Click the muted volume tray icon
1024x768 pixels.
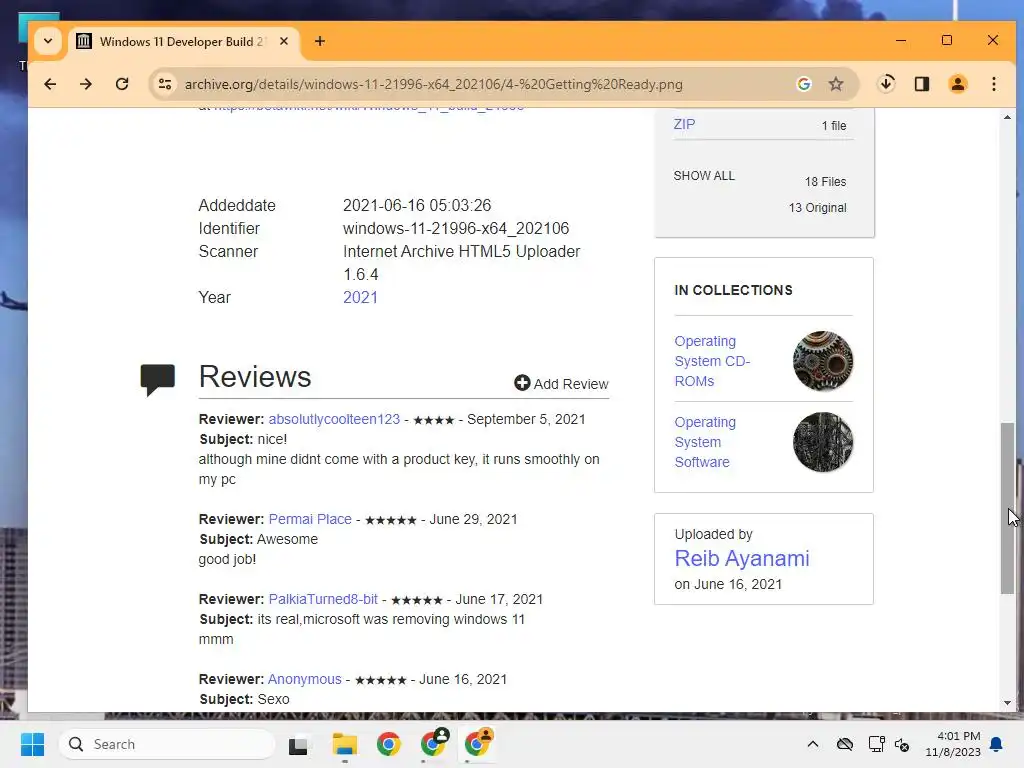point(902,744)
